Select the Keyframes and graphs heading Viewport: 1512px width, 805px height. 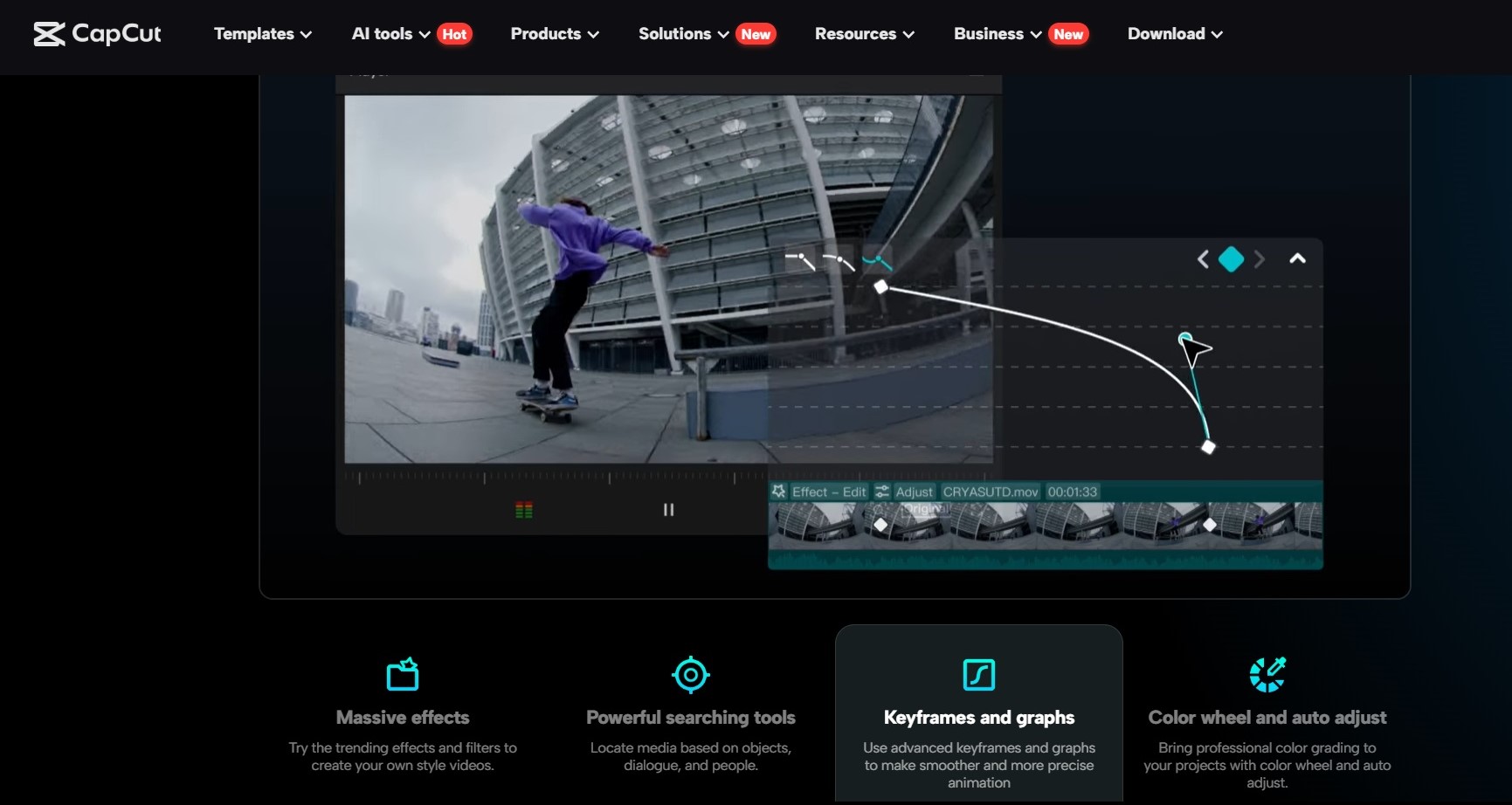pyautogui.click(x=979, y=718)
